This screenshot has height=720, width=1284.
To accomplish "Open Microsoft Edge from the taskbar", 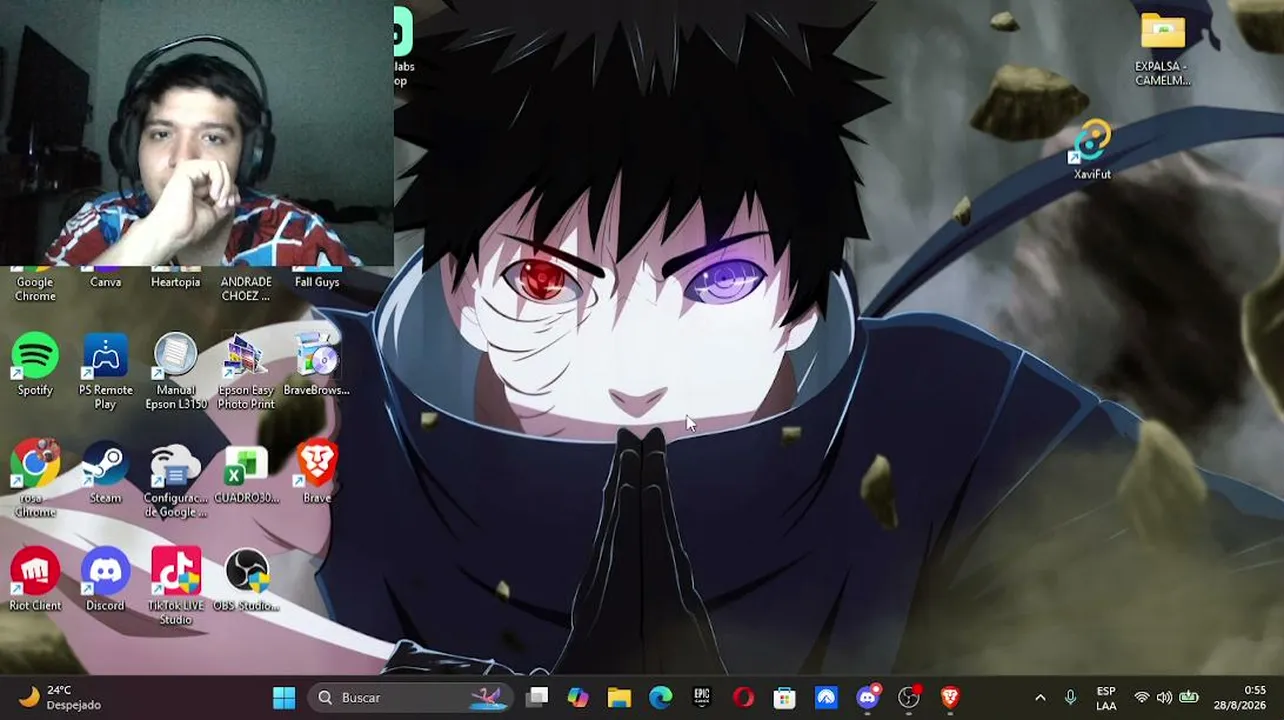I will pyautogui.click(x=660, y=697).
